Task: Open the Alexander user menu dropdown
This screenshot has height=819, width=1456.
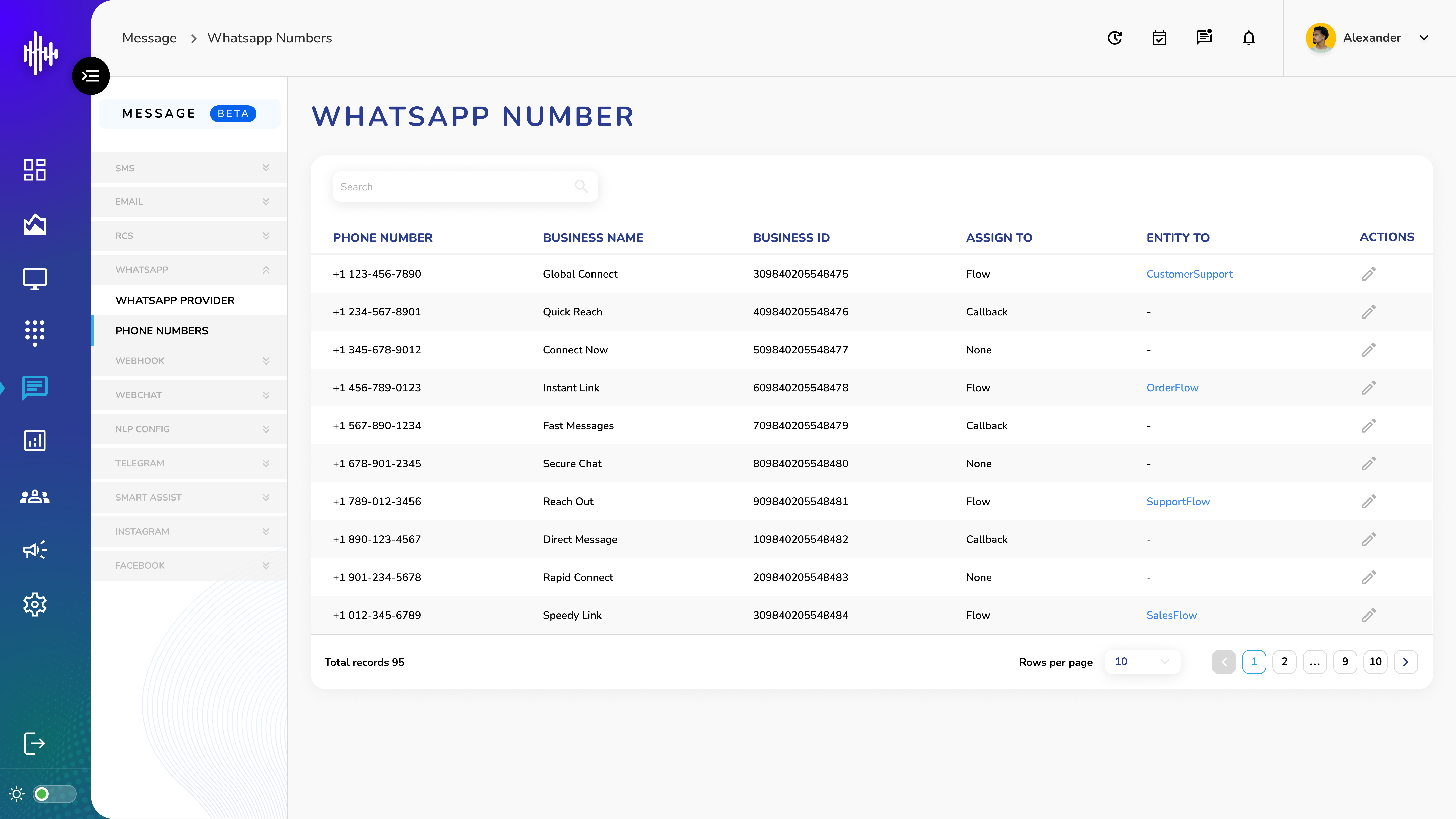Action: [x=1424, y=38]
